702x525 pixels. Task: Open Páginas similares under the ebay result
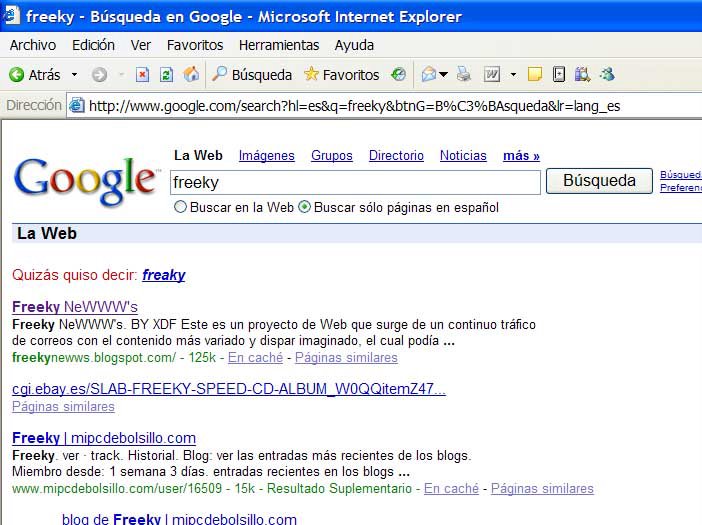63,406
